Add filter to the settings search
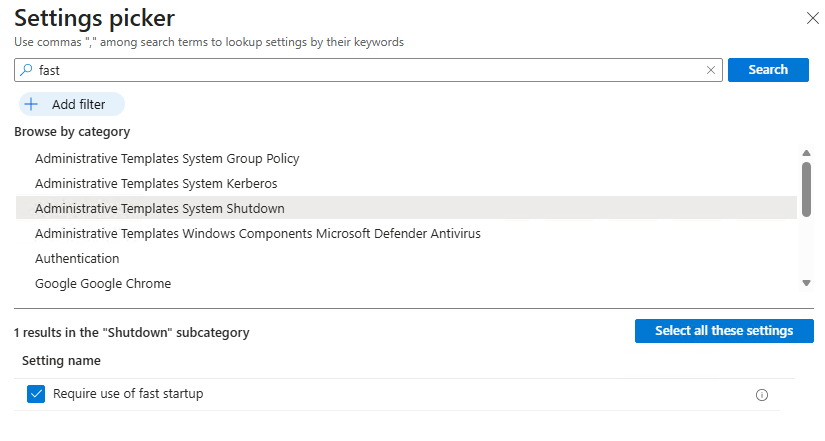825x441 pixels. (72, 104)
